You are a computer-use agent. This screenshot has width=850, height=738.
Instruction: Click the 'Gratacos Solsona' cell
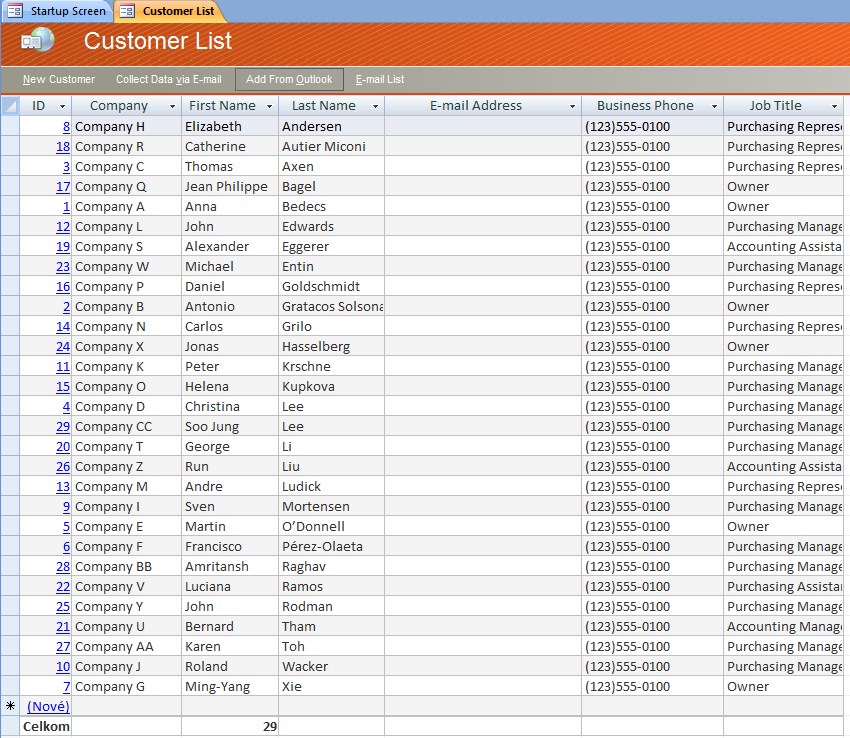point(332,307)
